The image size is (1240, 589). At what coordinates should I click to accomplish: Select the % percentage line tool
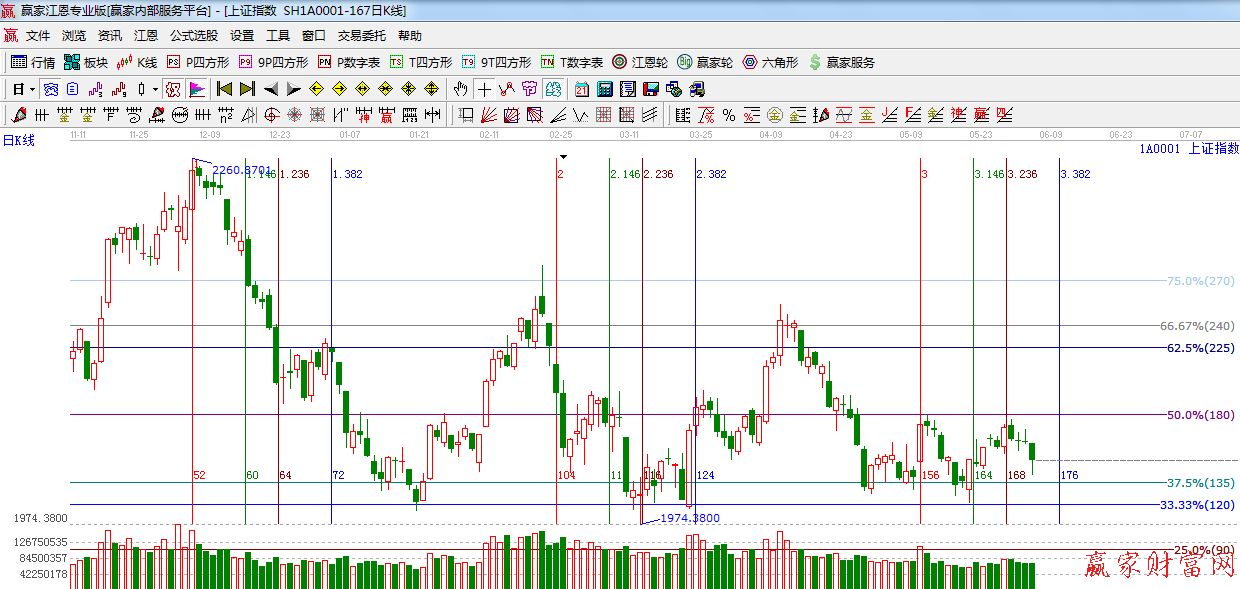click(x=729, y=115)
